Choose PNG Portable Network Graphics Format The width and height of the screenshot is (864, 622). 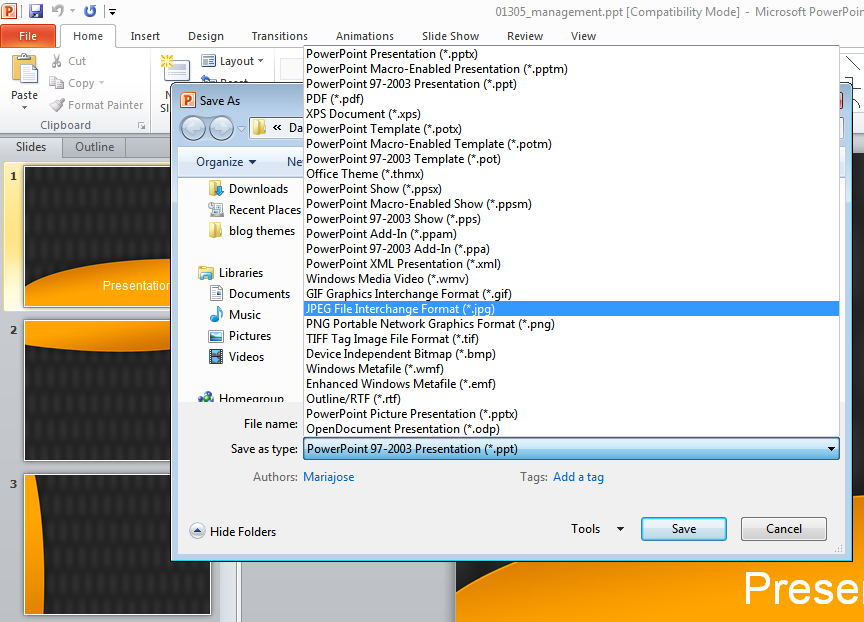571,324
